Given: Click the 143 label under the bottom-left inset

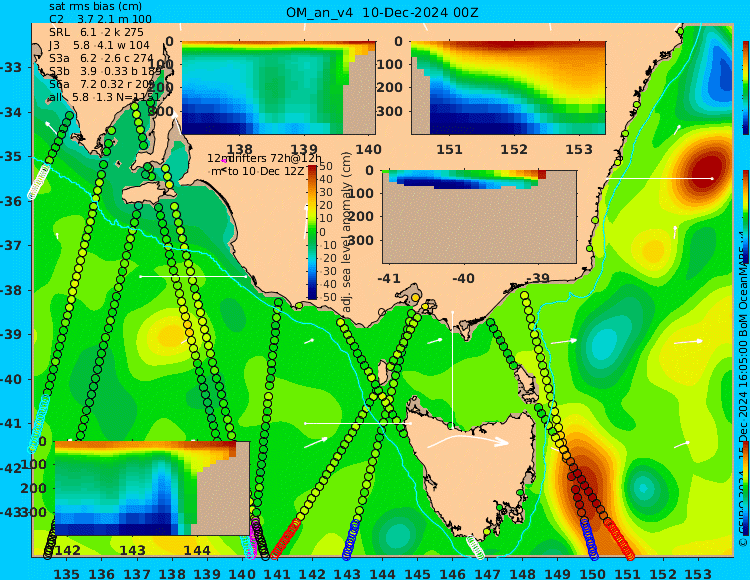Looking at the screenshot, I should click(132, 550).
